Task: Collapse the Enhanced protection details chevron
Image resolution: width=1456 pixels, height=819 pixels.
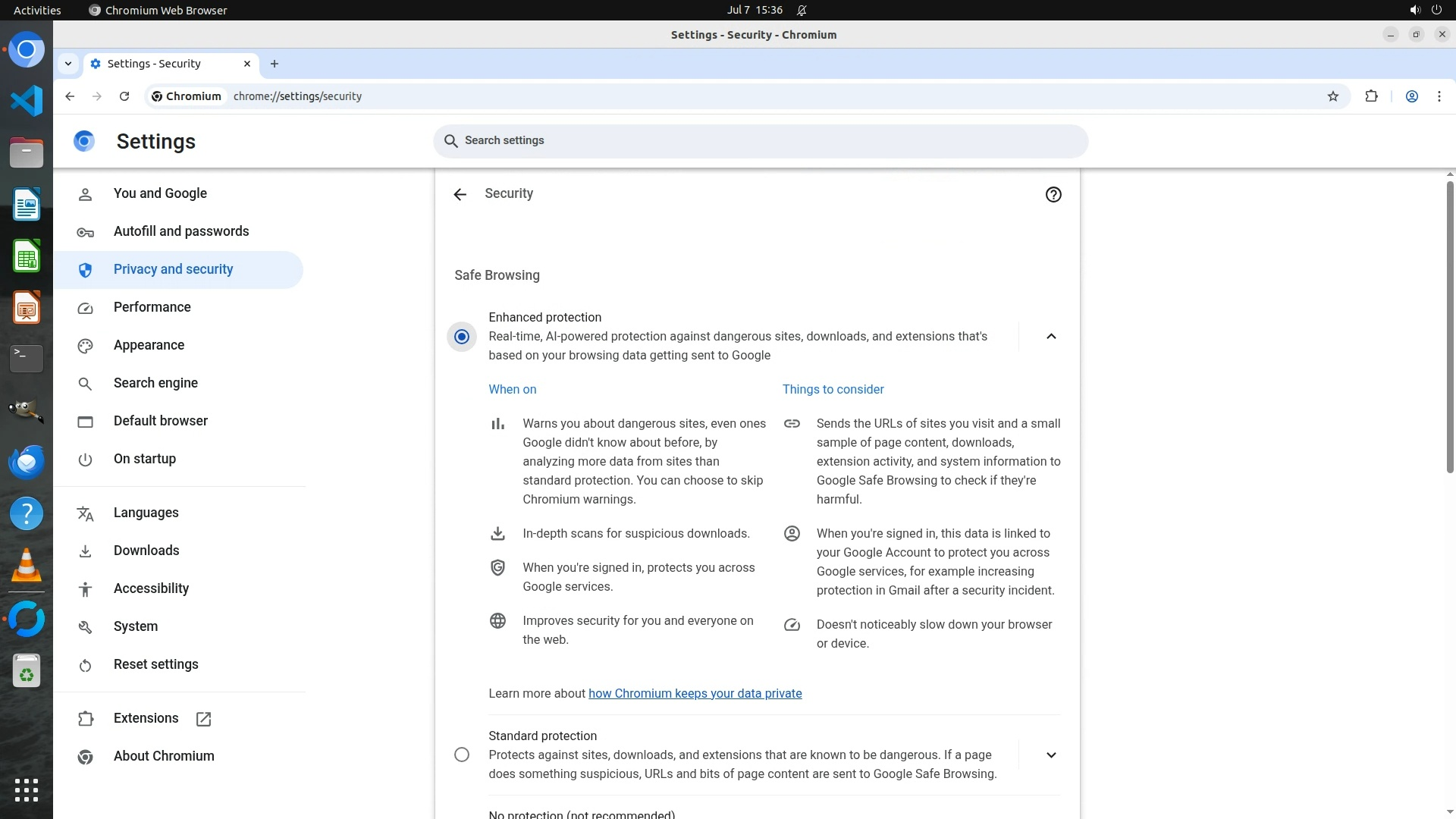Action: click(1050, 337)
